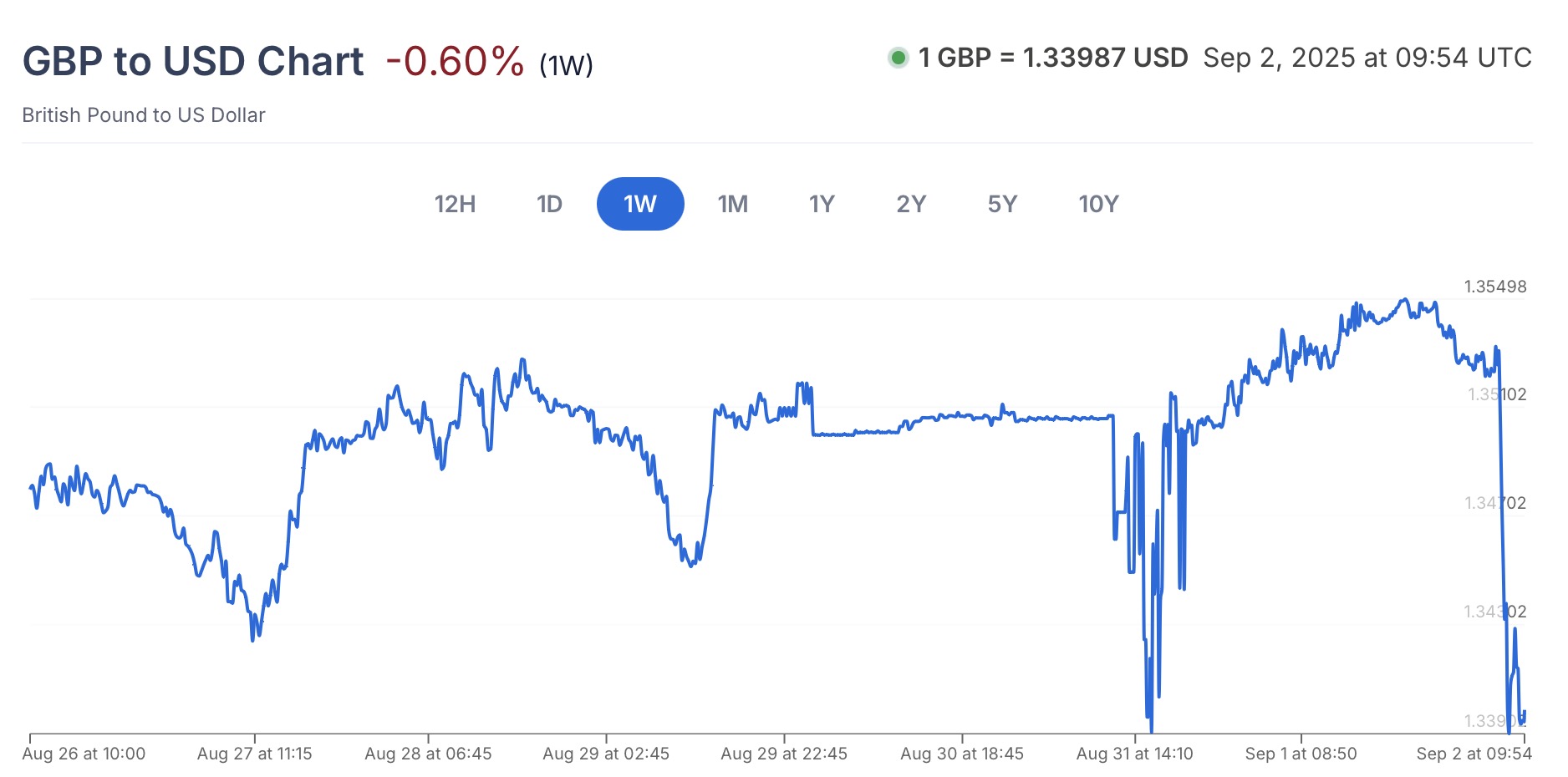The height and width of the screenshot is (777, 1568).
Task: Select the active 1W range button
Action: pyautogui.click(x=640, y=204)
